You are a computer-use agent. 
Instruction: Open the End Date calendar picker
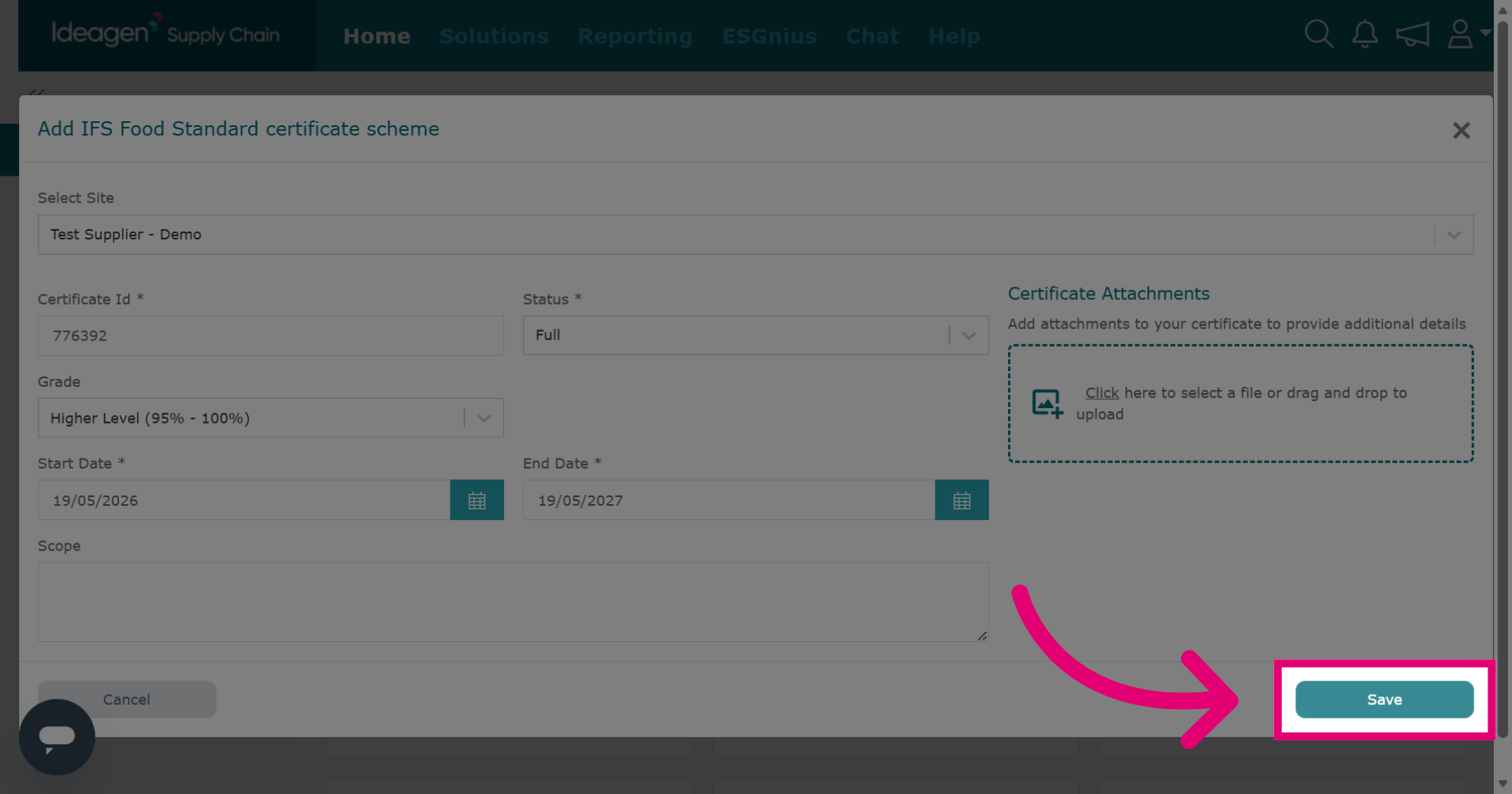tap(962, 500)
